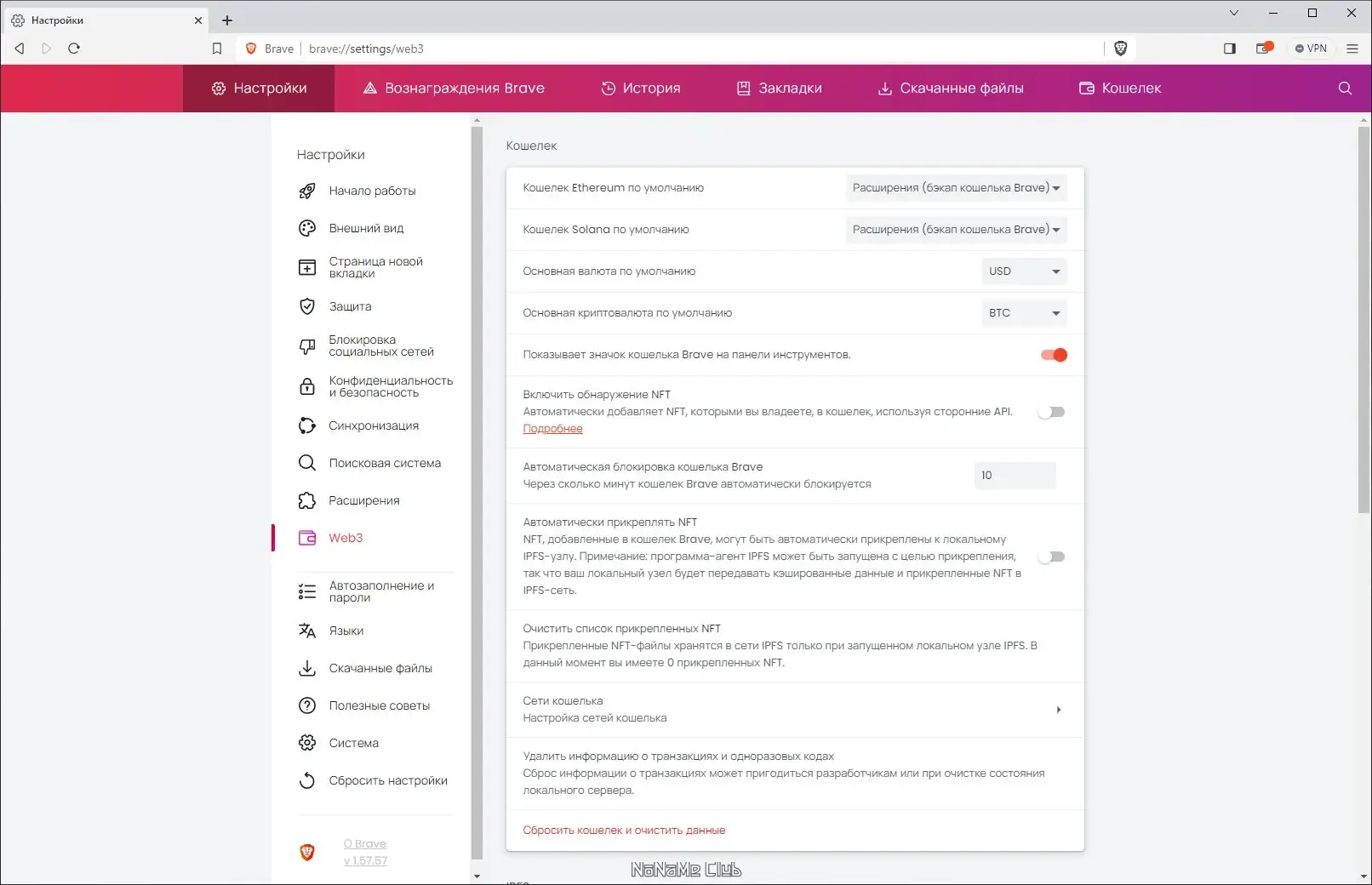Click the reset icon for Сбросить настройки

point(307,780)
